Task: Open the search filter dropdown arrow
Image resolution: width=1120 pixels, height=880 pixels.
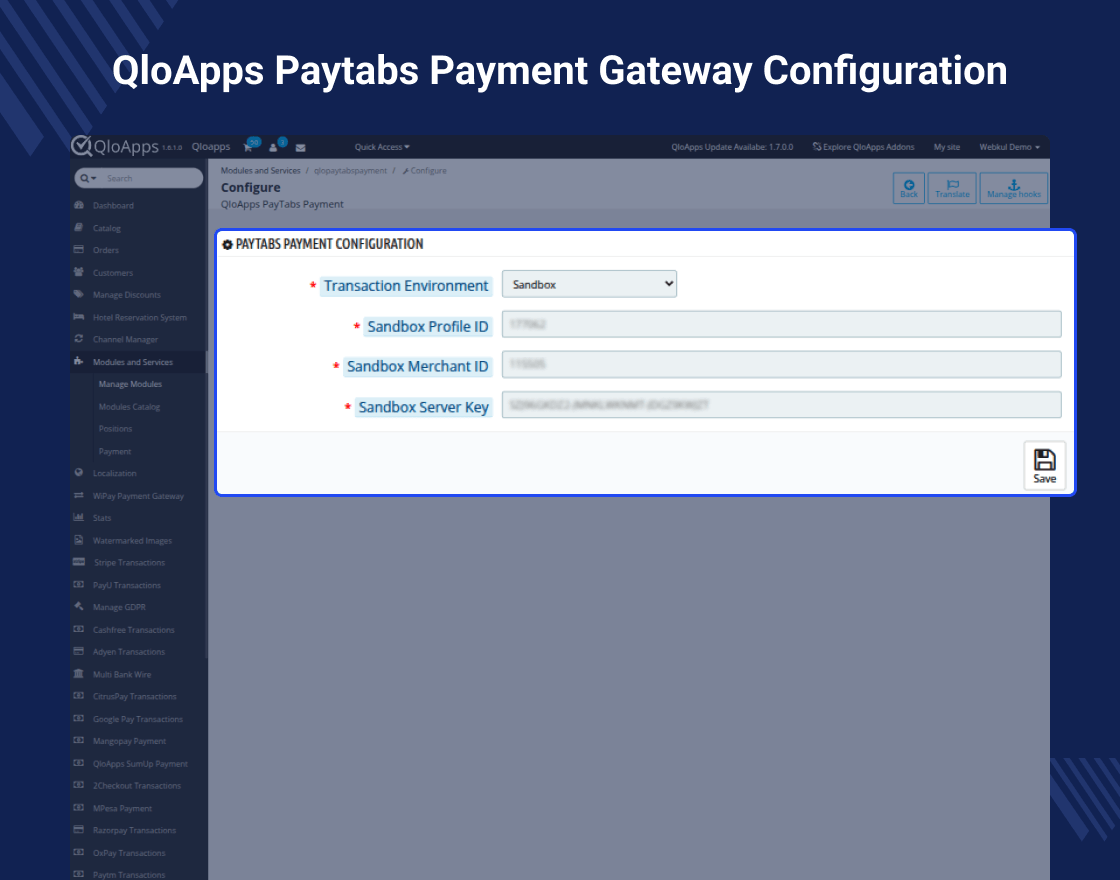Action: pyautogui.click(x=89, y=179)
